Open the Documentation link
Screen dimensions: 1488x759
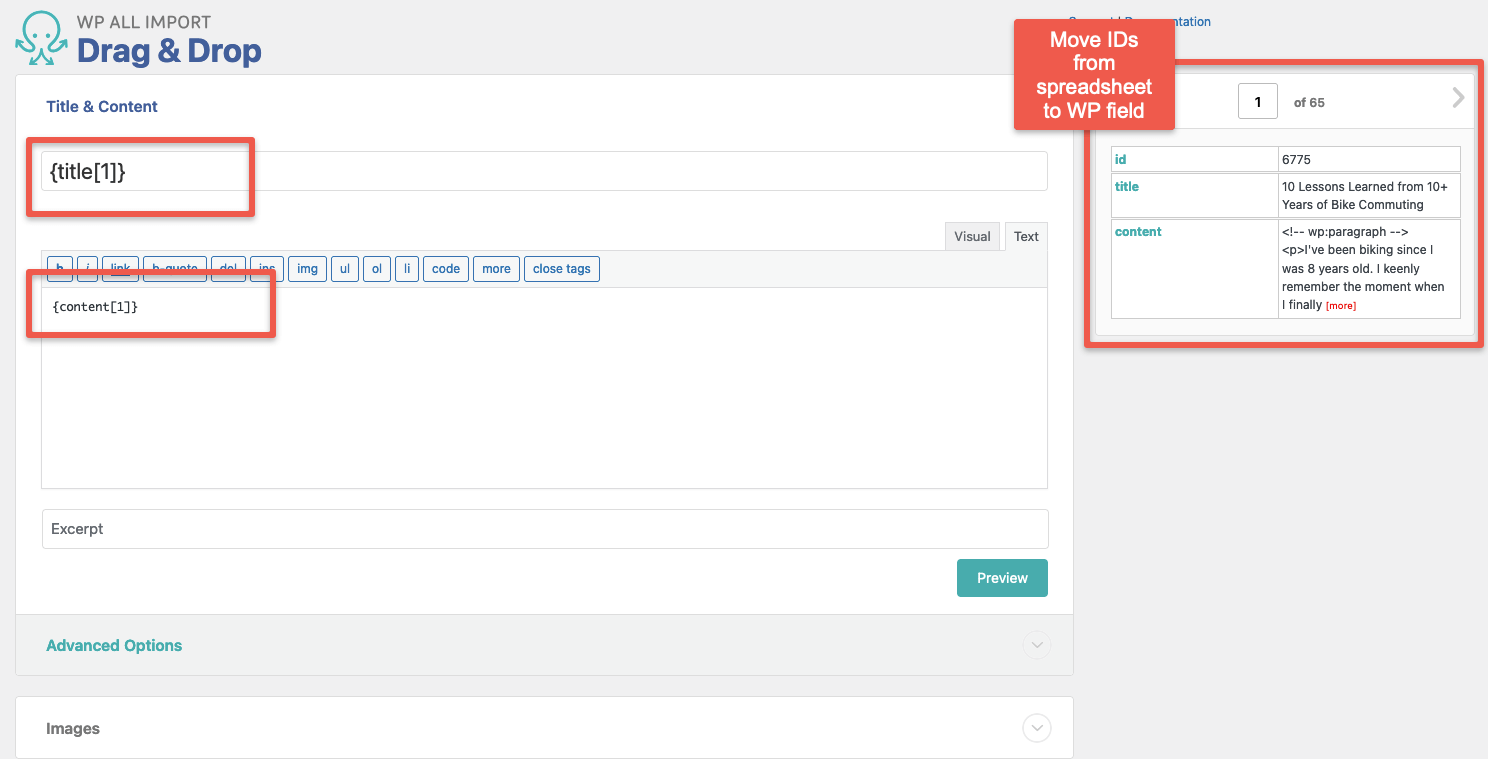(1168, 21)
